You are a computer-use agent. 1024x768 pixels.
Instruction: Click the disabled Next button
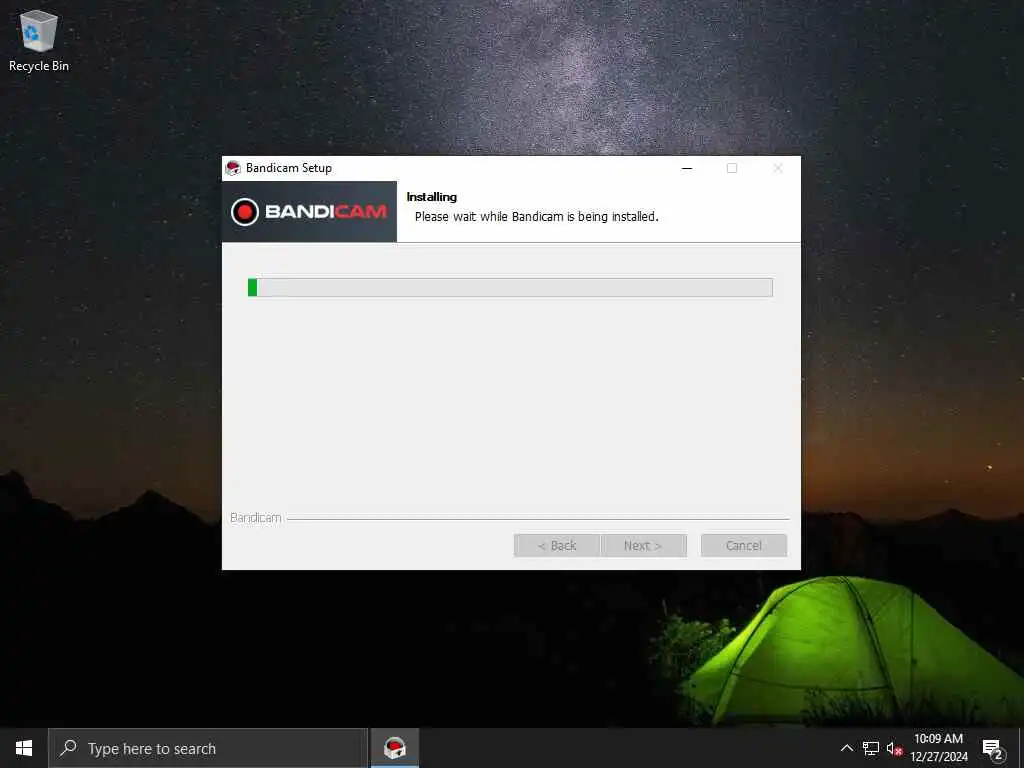pos(643,545)
